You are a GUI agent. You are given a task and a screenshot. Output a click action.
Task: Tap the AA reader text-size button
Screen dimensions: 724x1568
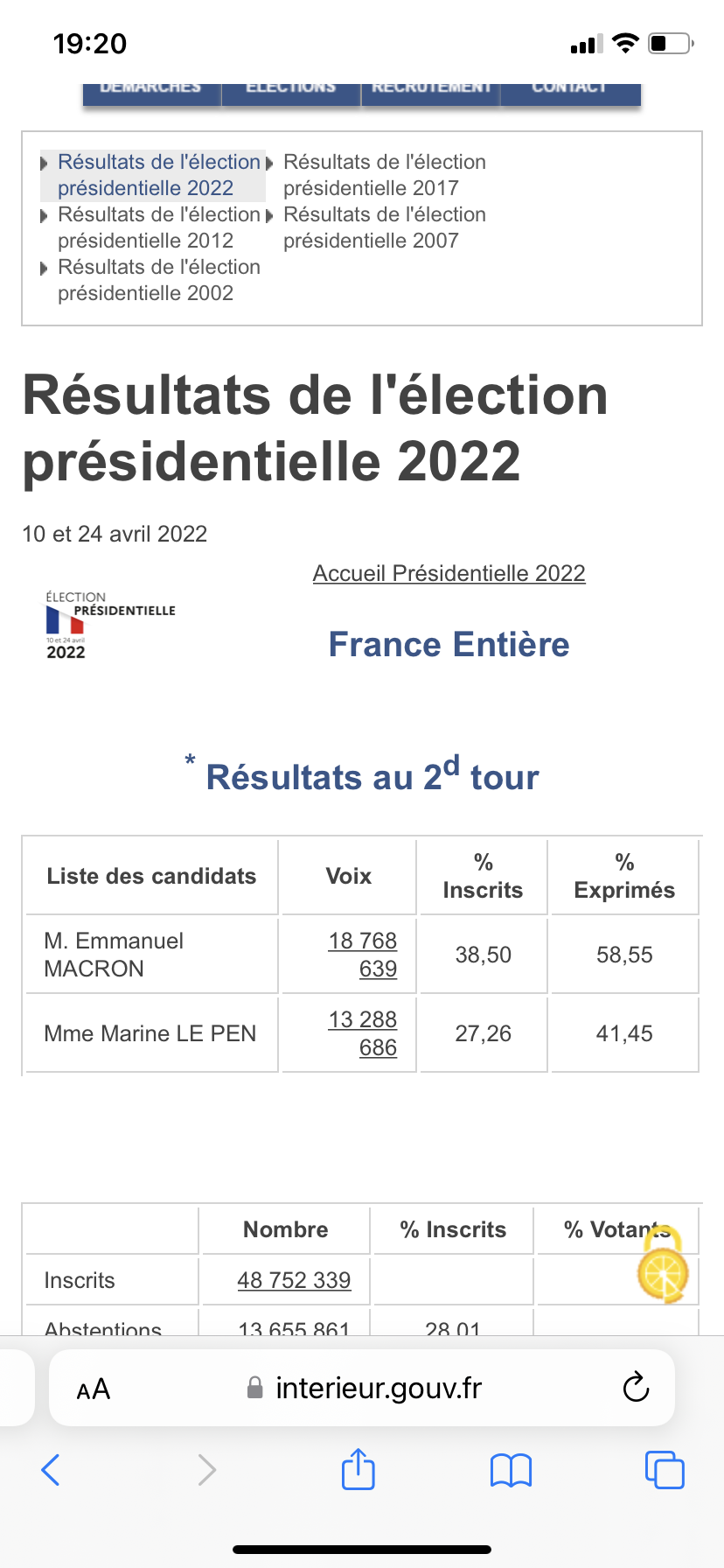pyautogui.click(x=94, y=1389)
